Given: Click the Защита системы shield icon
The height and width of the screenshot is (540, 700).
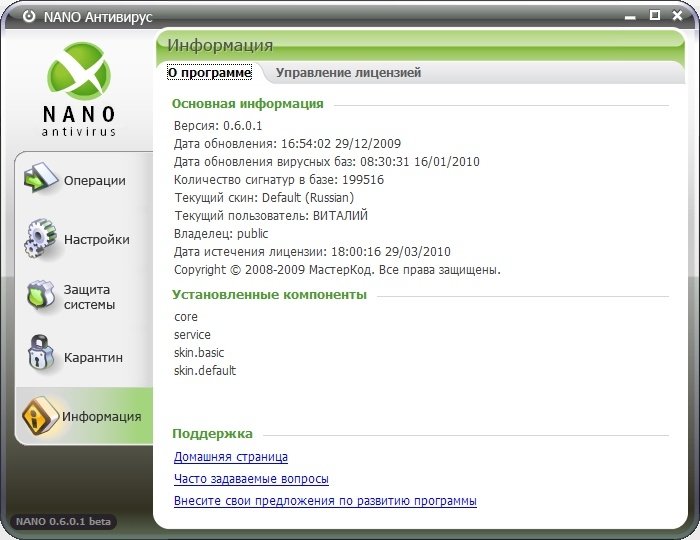Looking at the screenshot, I should 41,295.
